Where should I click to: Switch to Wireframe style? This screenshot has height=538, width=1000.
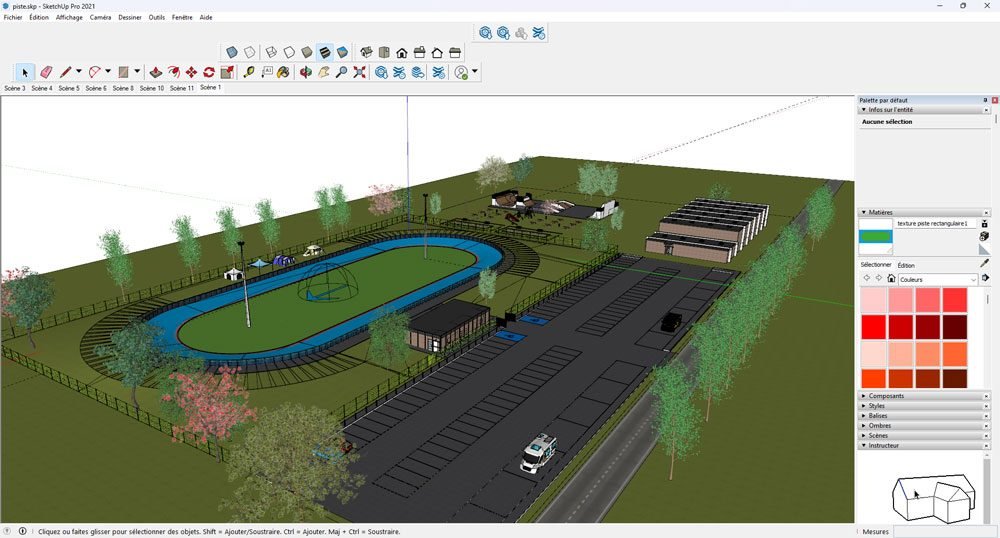tap(271, 52)
